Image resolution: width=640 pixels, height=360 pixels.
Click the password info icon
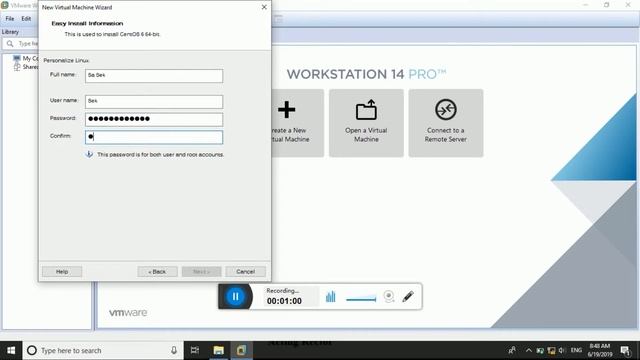click(x=89, y=154)
